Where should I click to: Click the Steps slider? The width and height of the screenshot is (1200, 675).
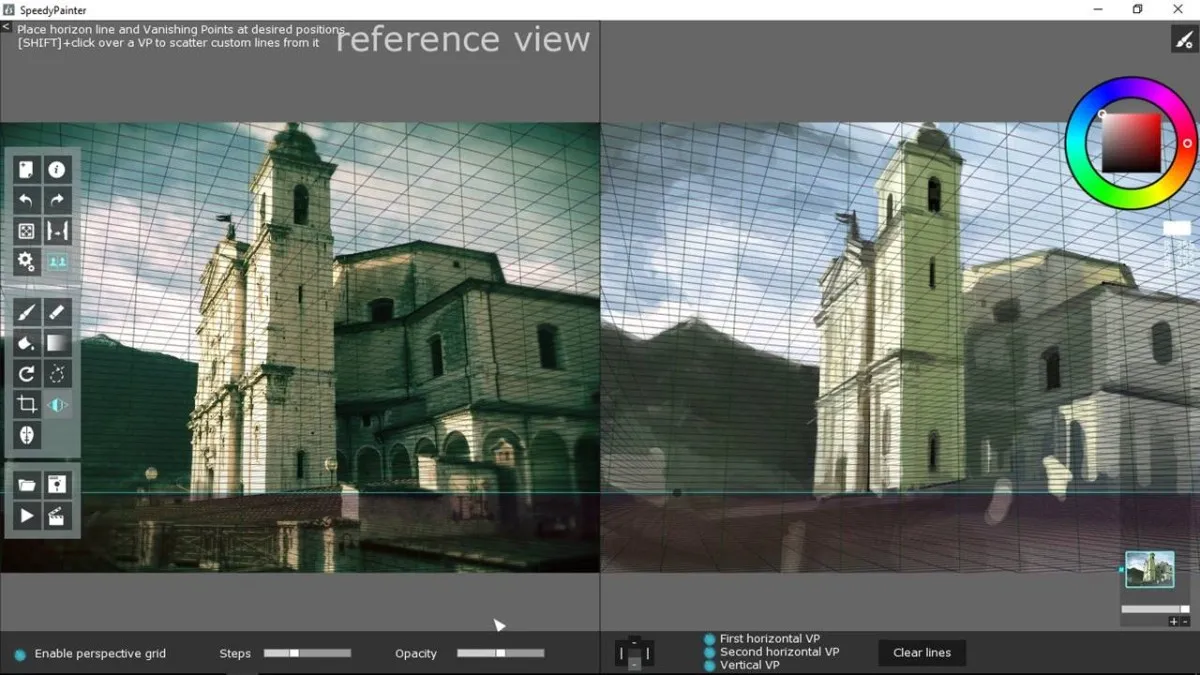(x=307, y=653)
